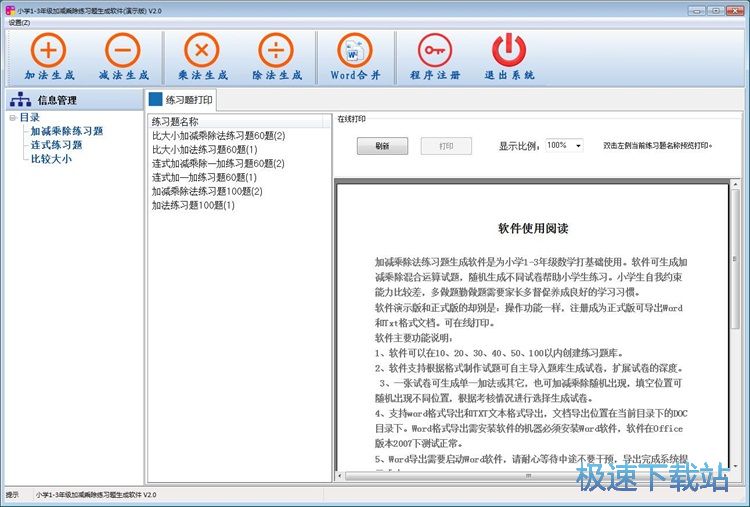
Task: Click status bar text 小学1-3年级加减乘除练习题生成软件 V2.0
Action: click(x=96, y=495)
